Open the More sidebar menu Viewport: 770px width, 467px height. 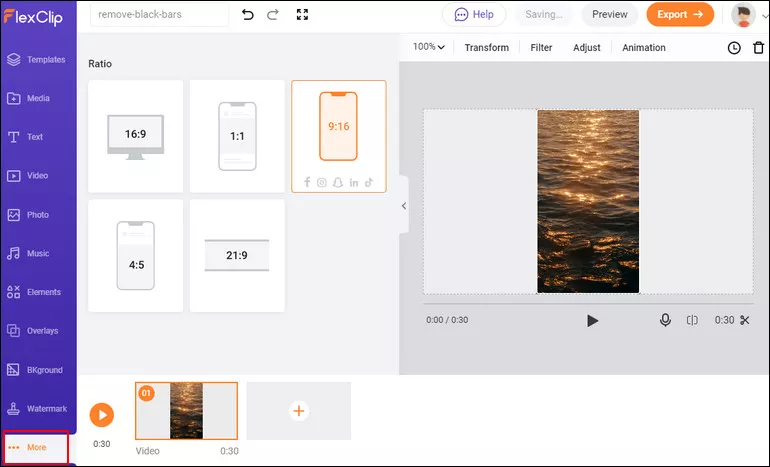pos(35,447)
